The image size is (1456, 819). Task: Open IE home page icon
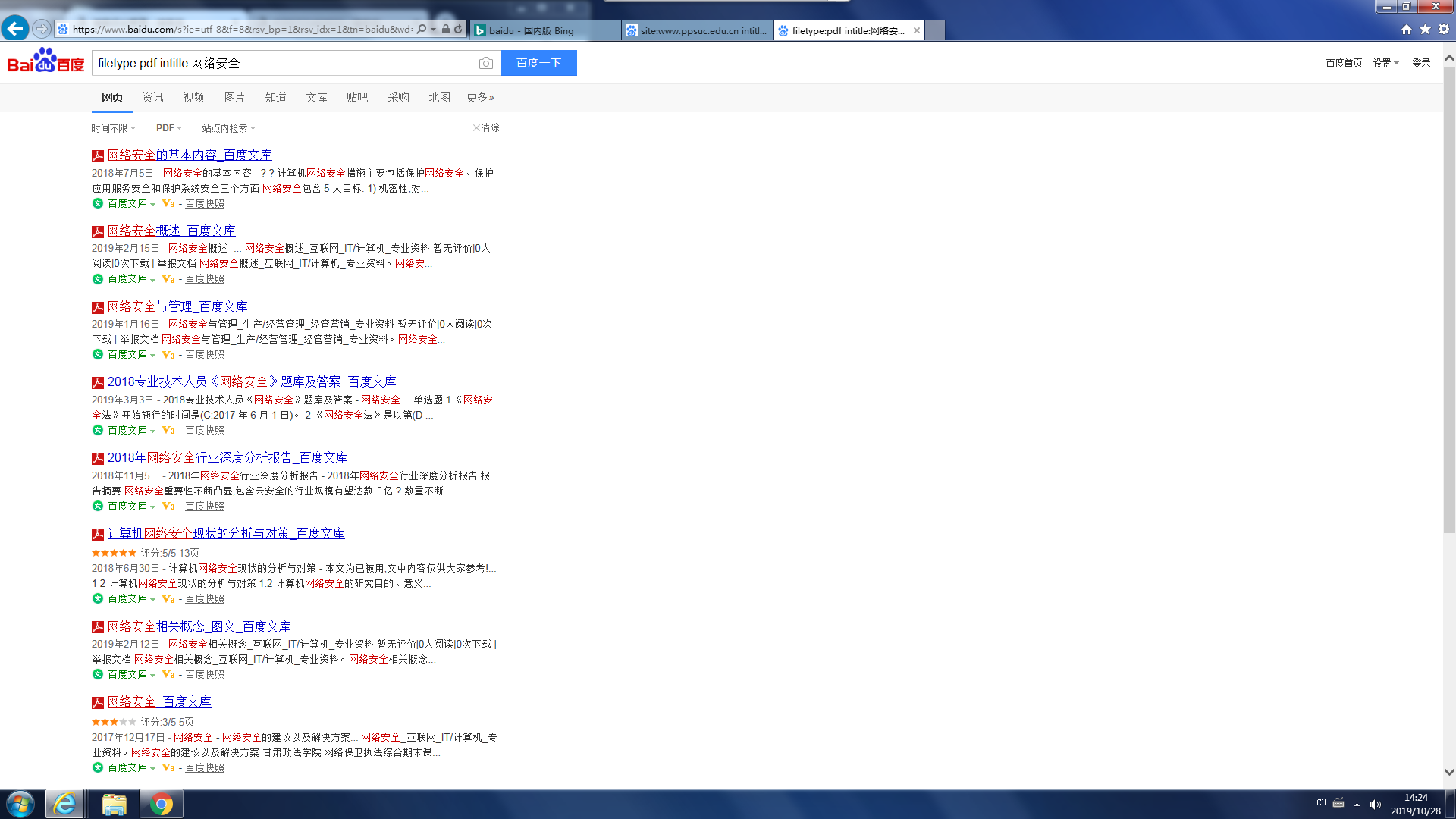point(1407,30)
